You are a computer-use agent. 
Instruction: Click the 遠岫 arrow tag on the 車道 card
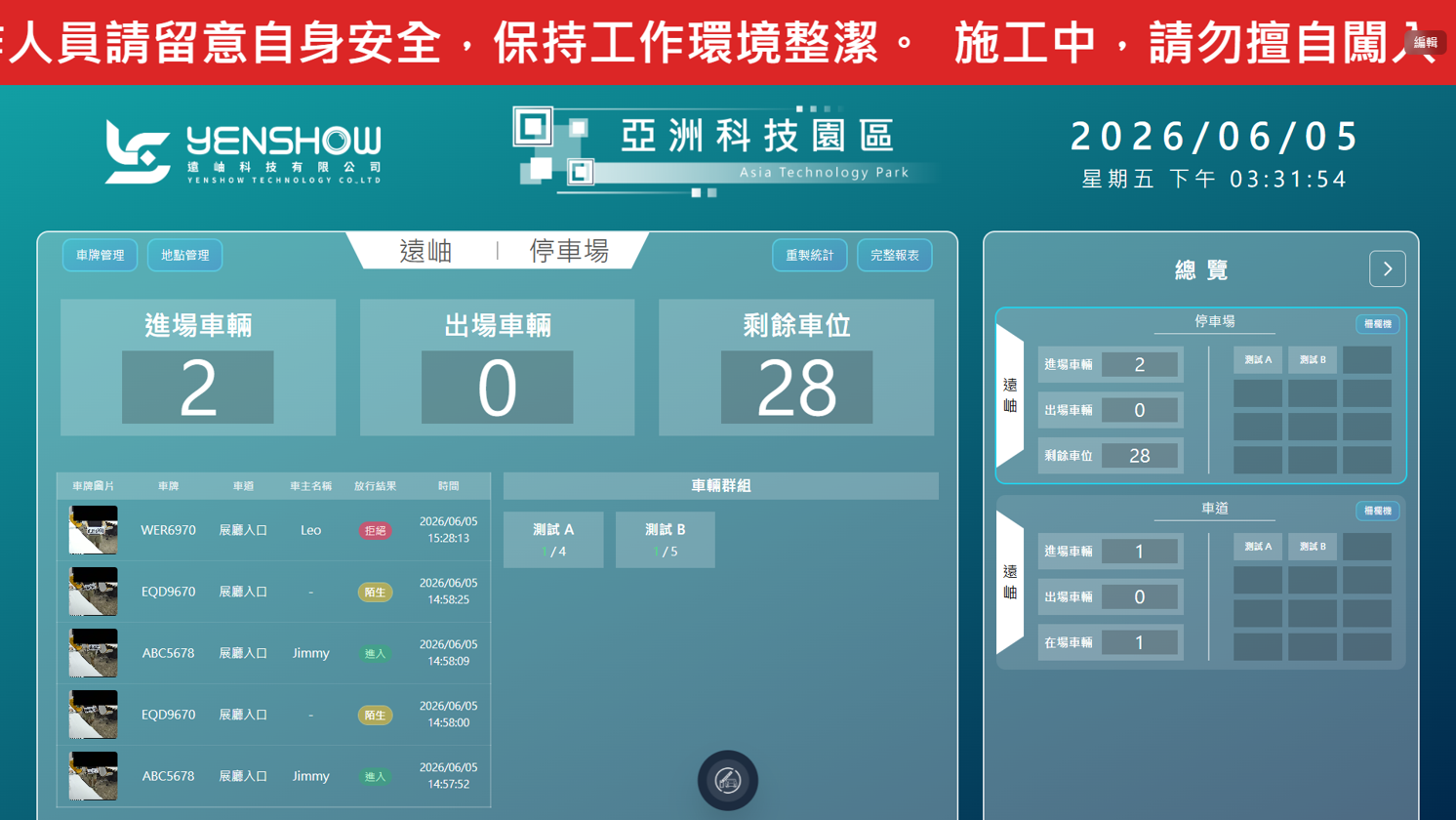pyautogui.click(x=1010, y=583)
